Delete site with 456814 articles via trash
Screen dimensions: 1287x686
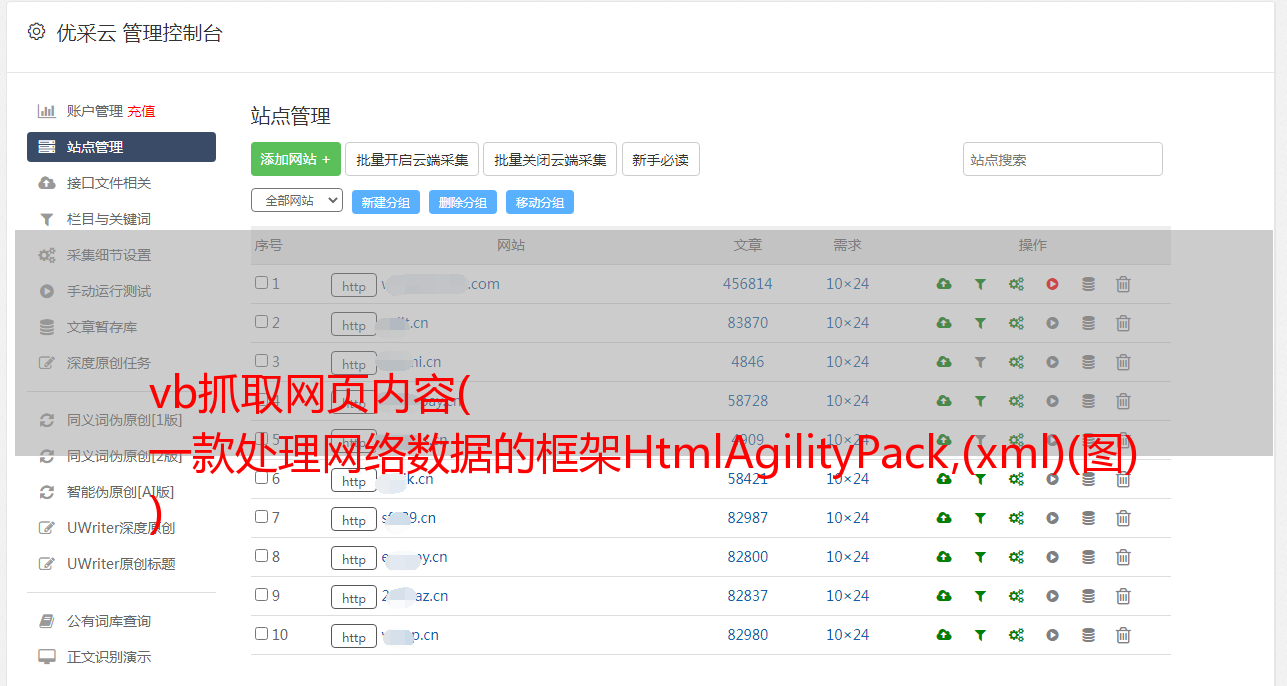[x=1123, y=284]
